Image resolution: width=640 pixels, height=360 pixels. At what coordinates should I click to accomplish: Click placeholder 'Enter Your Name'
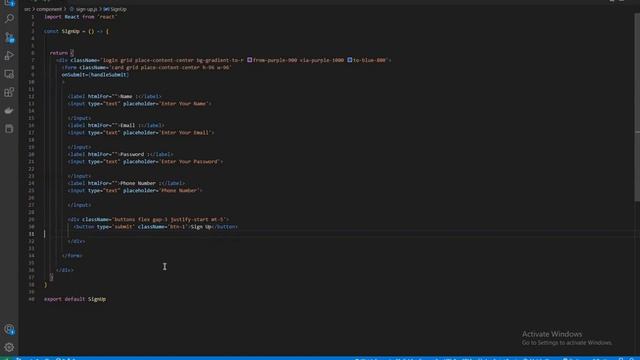coord(184,104)
